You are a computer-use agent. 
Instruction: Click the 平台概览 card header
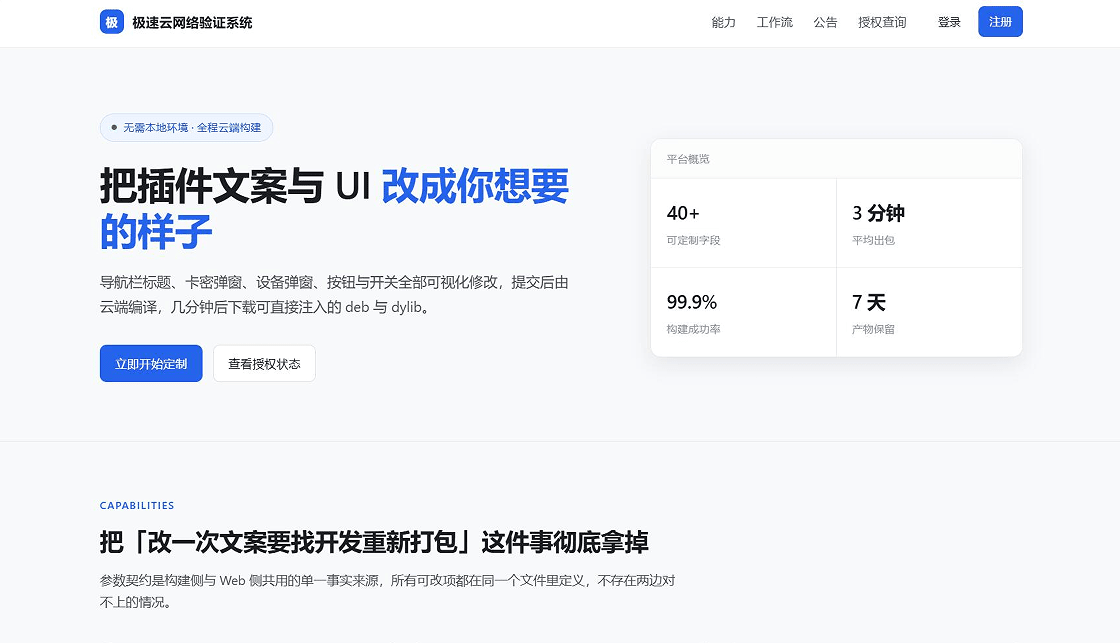click(836, 159)
